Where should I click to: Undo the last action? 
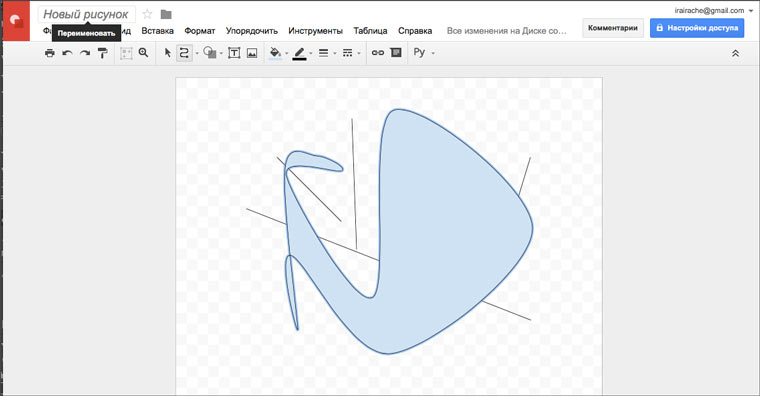(x=67, y=53)
